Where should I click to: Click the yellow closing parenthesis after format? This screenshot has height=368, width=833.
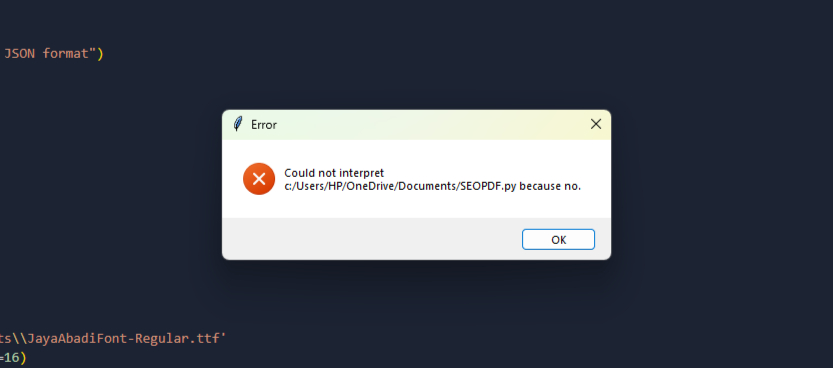point(100,54)
